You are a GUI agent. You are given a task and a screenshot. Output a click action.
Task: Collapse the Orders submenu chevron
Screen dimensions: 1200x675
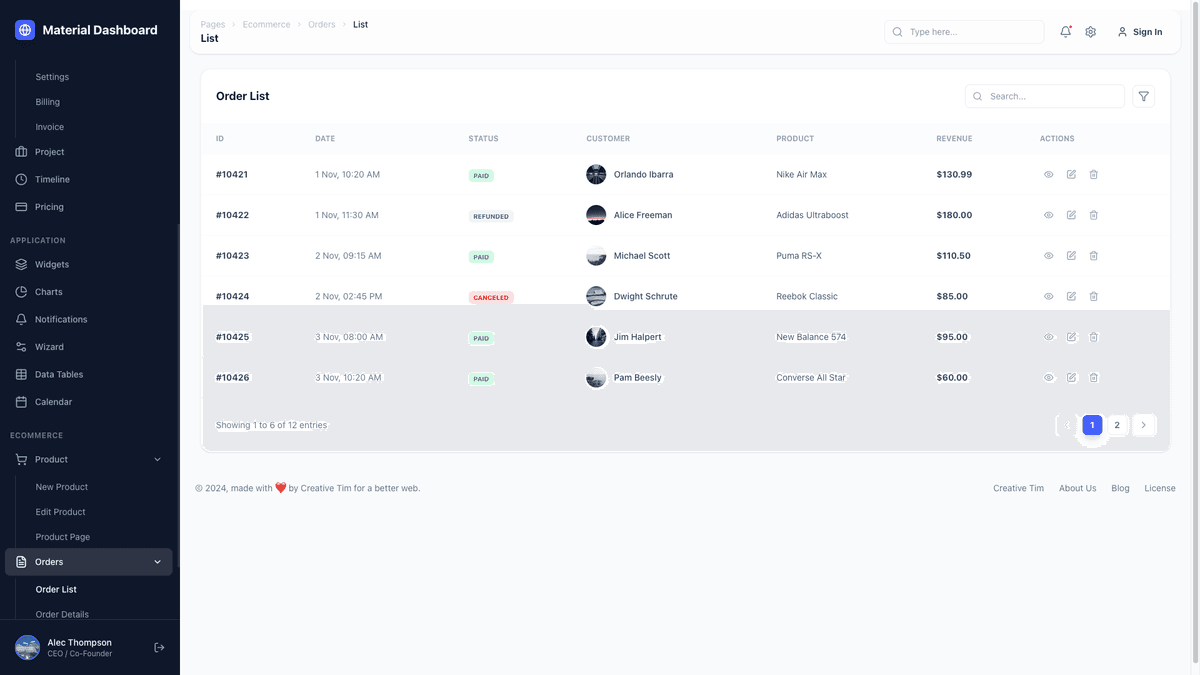(157, 561)
